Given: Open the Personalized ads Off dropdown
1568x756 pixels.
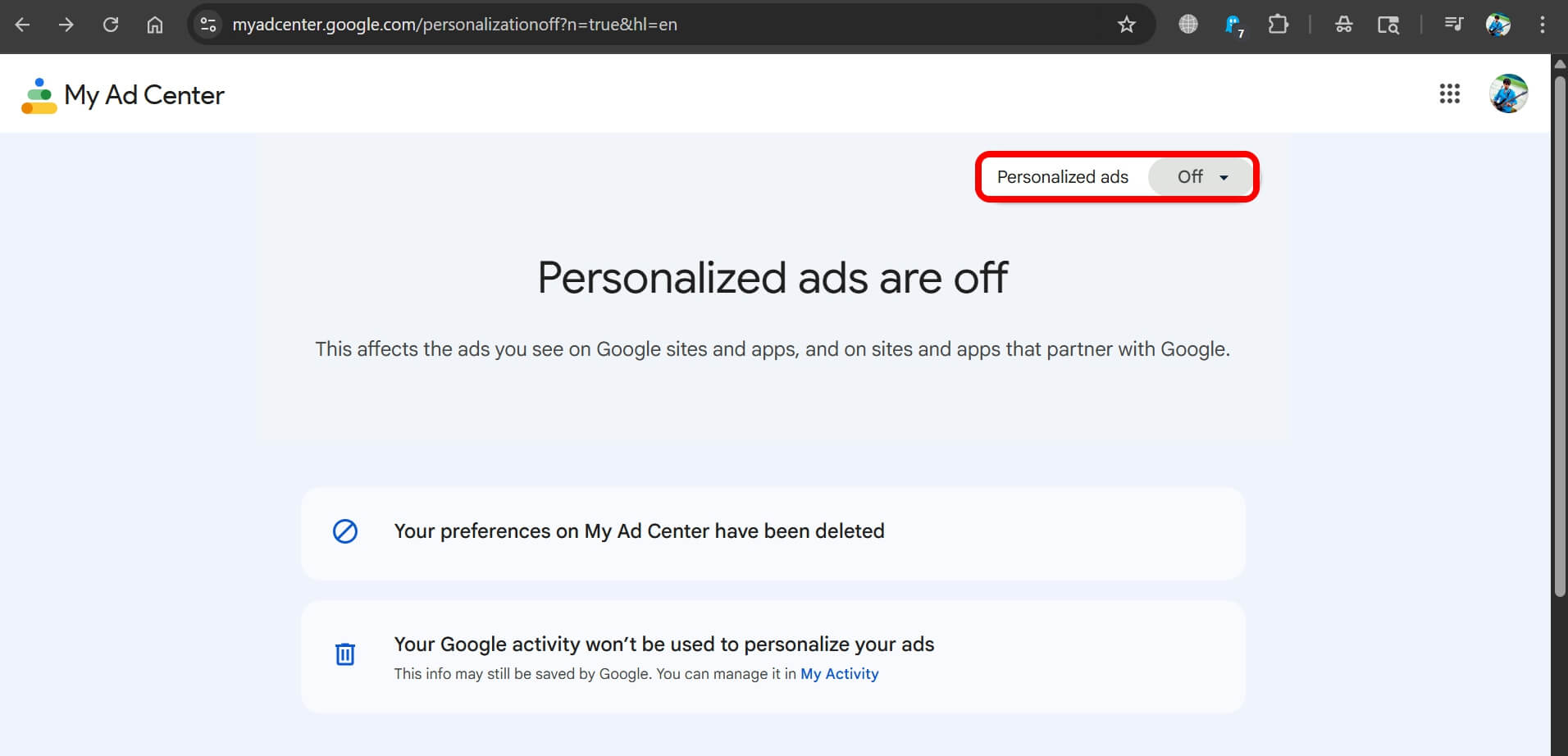Looking at the screenshot, I should (1201, 177).
